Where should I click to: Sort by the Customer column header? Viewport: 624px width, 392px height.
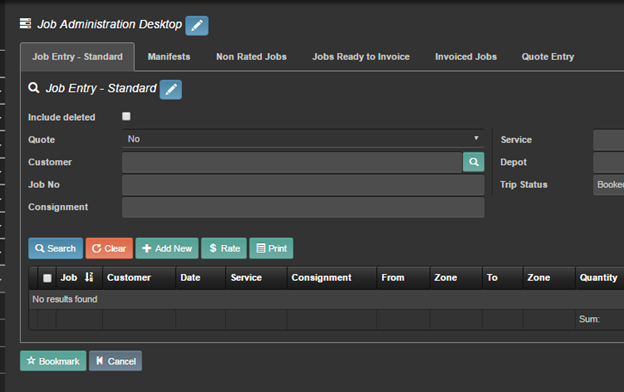pos(139,278)
